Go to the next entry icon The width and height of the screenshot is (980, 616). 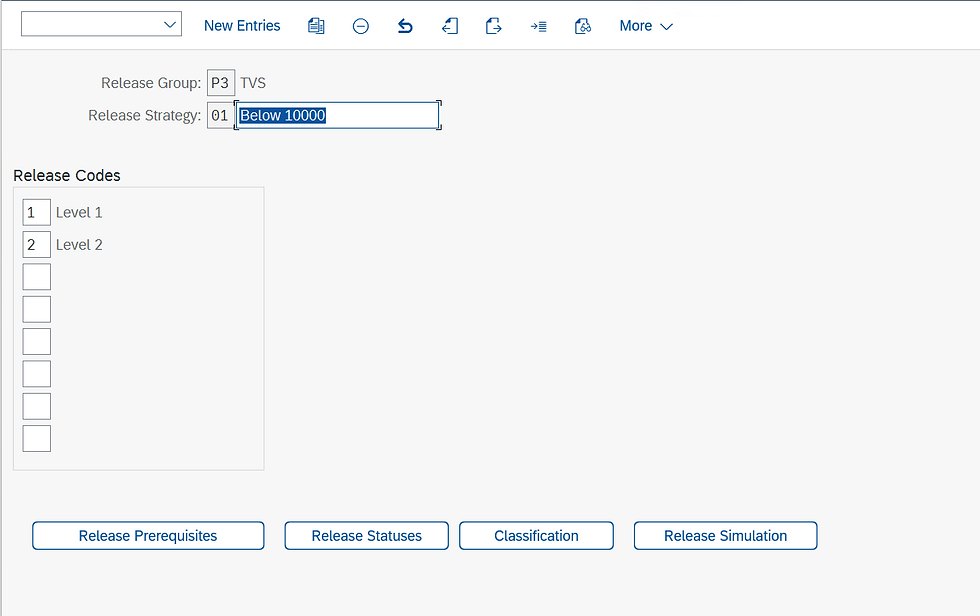click(x=494, y=26)
